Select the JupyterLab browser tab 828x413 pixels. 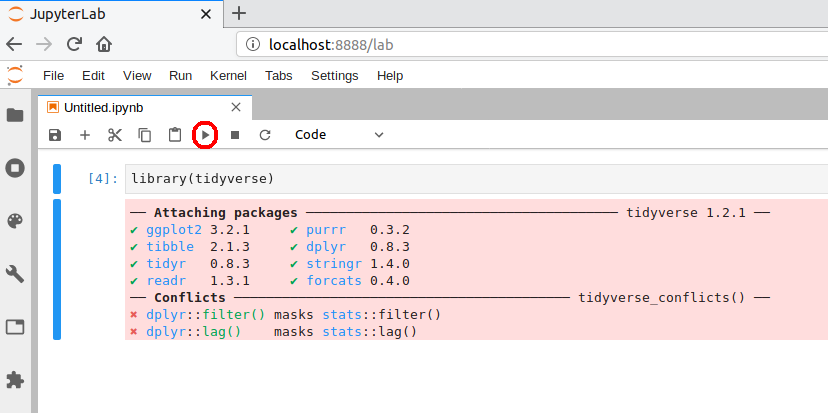pos(112,14)
